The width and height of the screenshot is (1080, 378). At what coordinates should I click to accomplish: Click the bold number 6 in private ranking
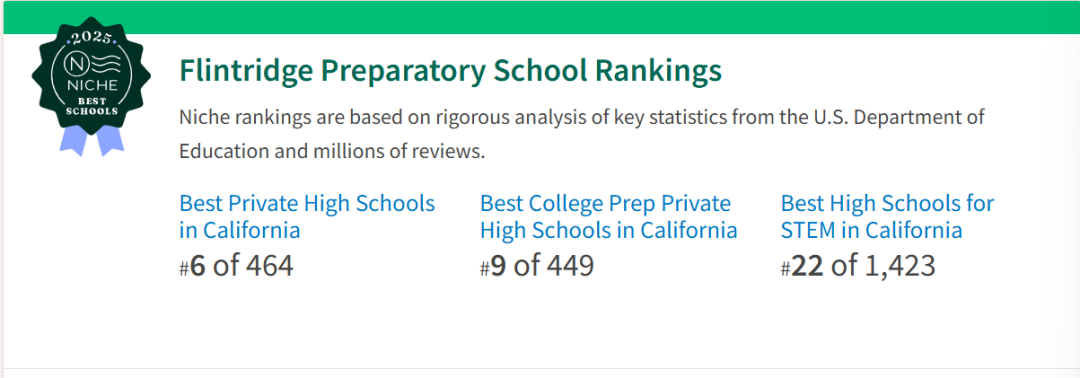point(198,266)
